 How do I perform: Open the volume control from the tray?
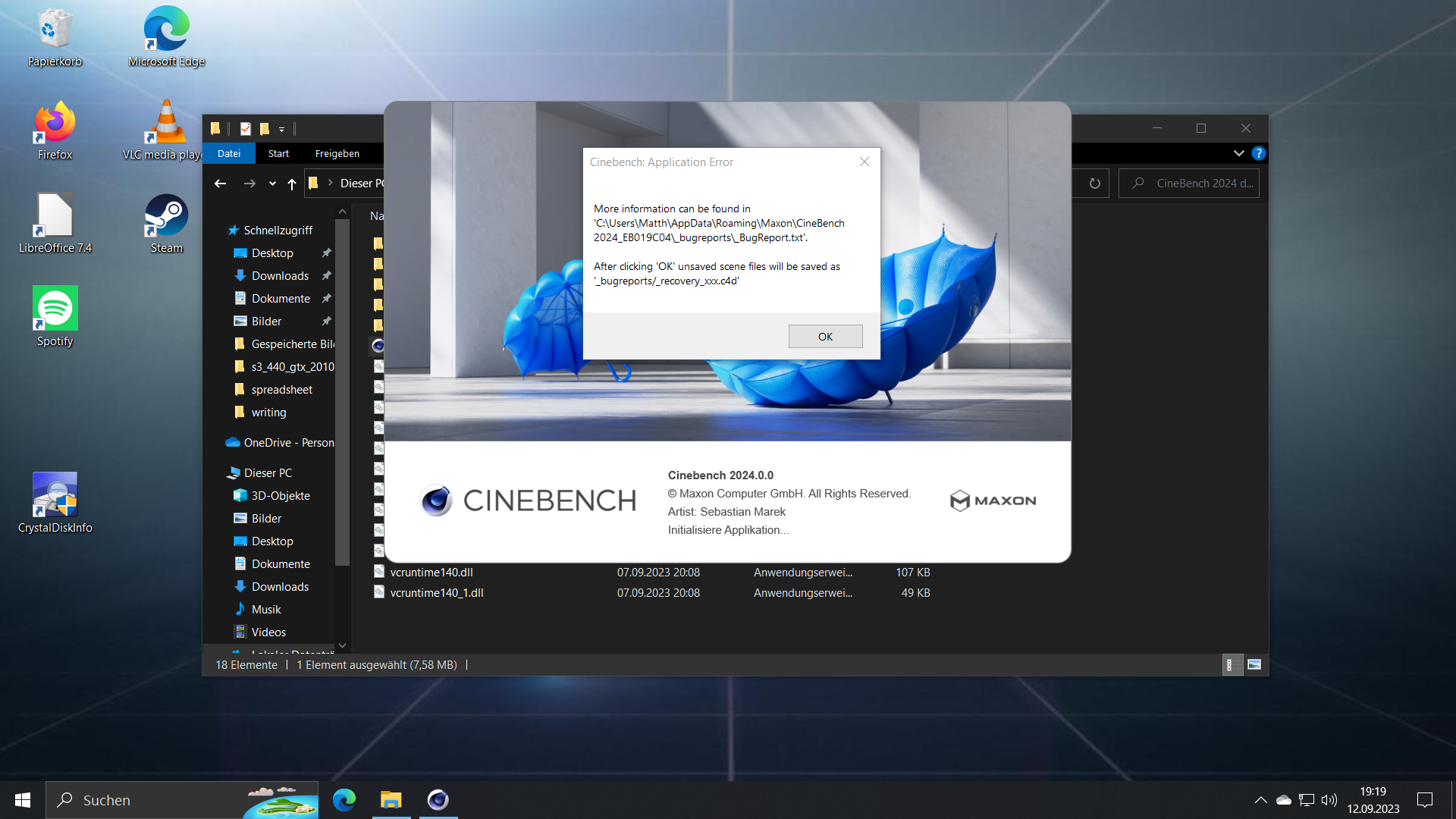pyautogui.click(x=1329, y=799)
